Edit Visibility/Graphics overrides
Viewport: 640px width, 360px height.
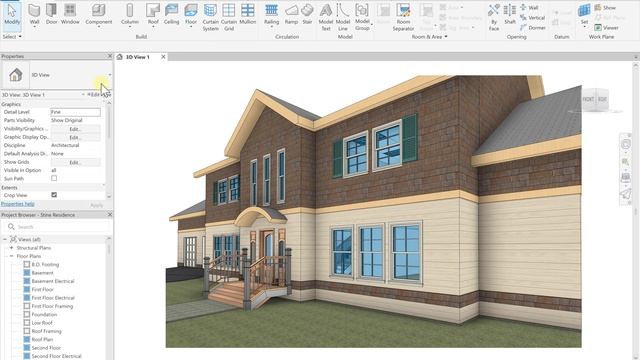click(x=75, y=129)
